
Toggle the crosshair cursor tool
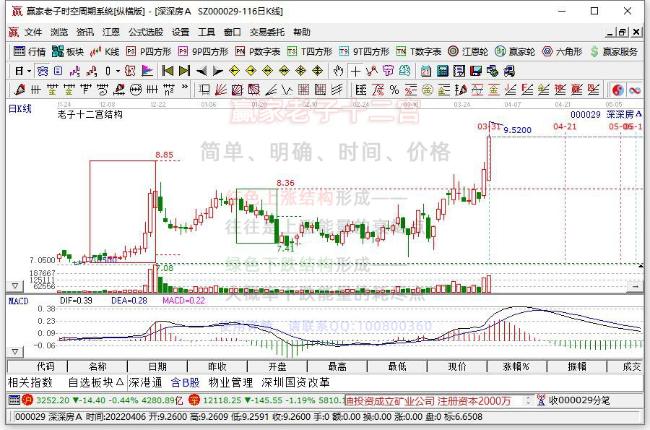click(355, 71)
